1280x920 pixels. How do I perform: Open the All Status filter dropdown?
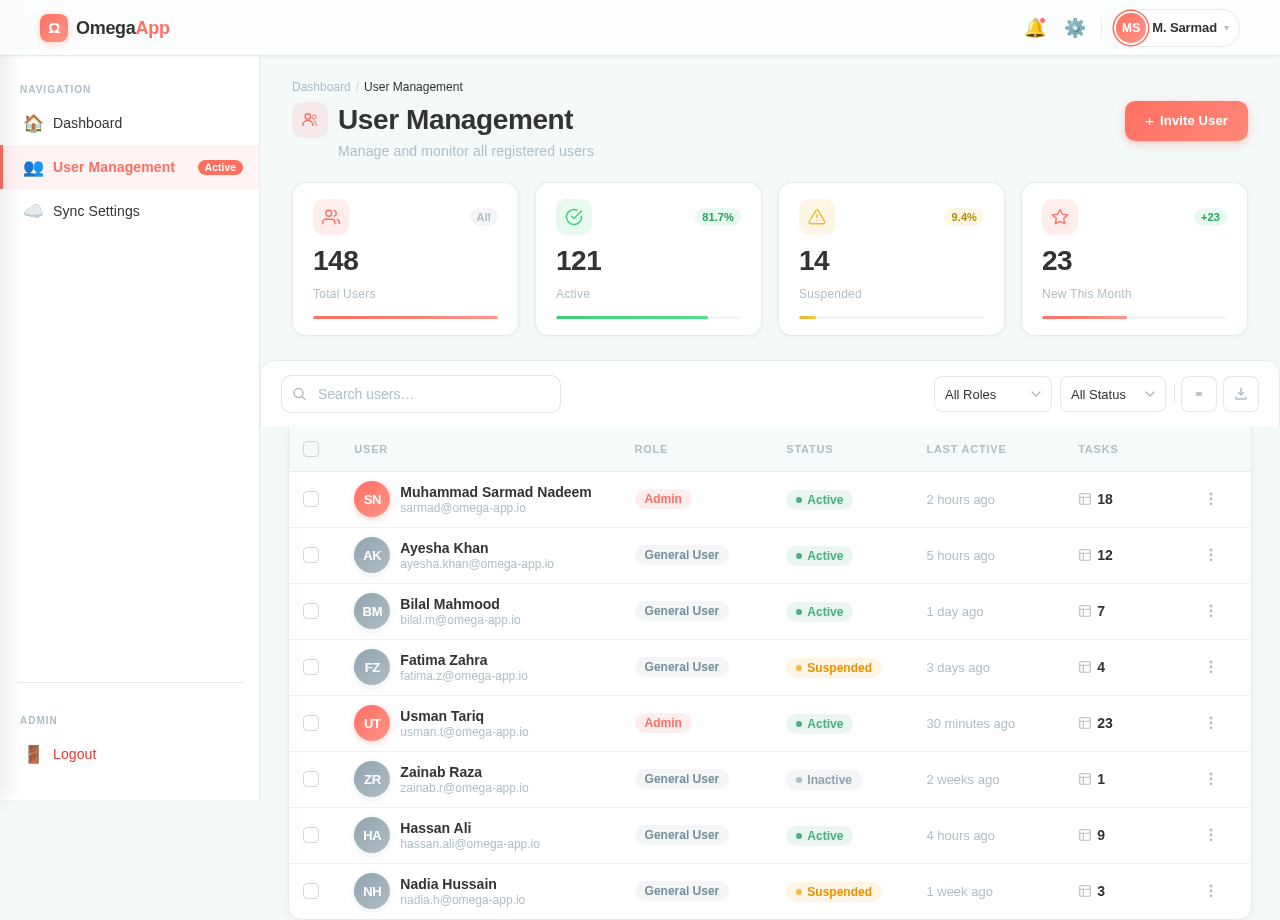(1112, 393)
